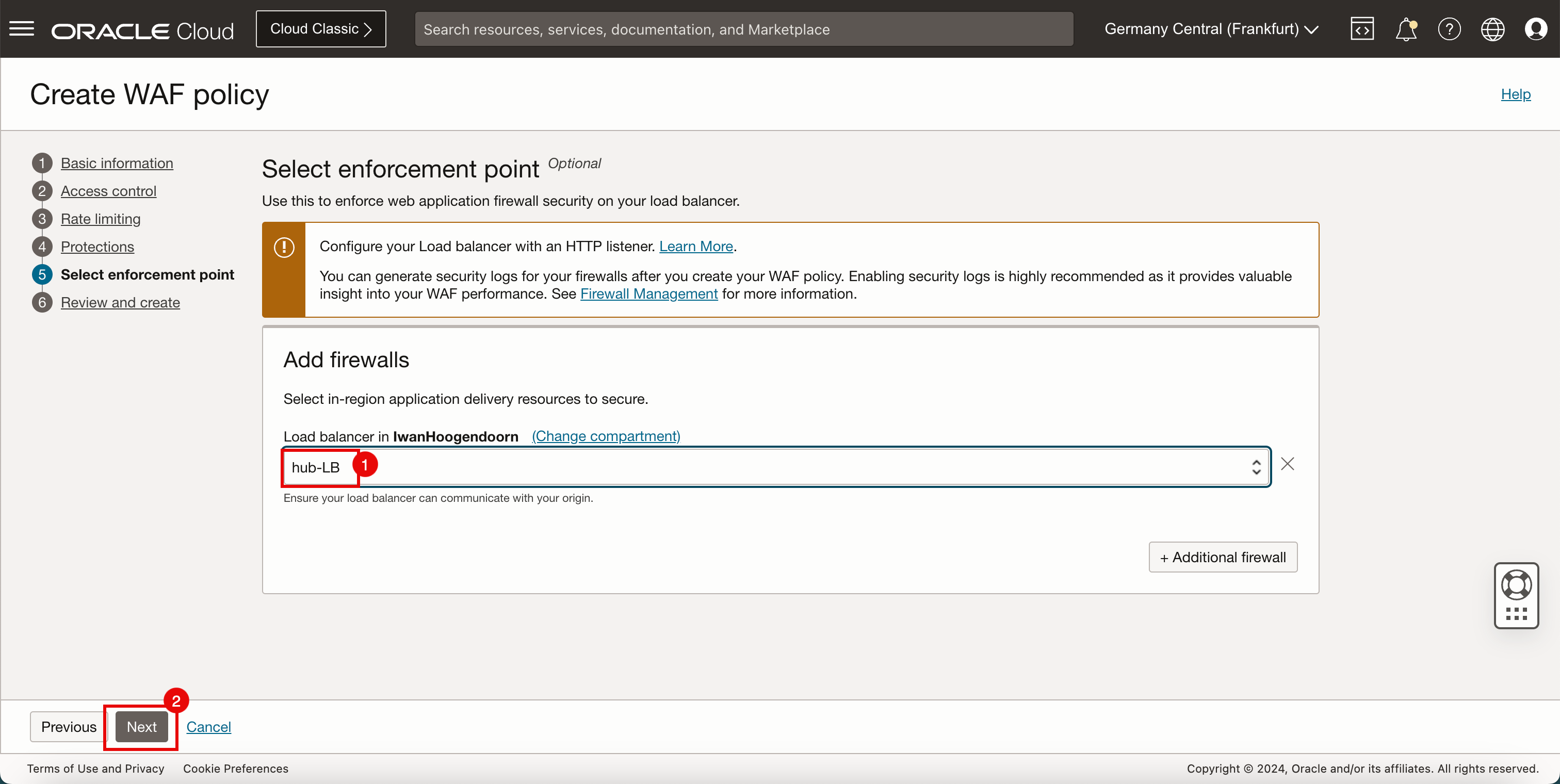The image size is (1560, 784).
Task: Click the user profile avatar icon
Action: (1537, 29)
